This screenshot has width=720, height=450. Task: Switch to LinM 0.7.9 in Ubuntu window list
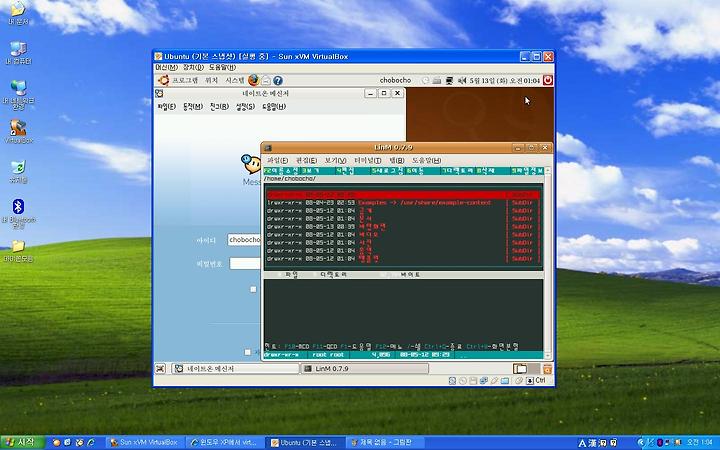tap(365, 368)
